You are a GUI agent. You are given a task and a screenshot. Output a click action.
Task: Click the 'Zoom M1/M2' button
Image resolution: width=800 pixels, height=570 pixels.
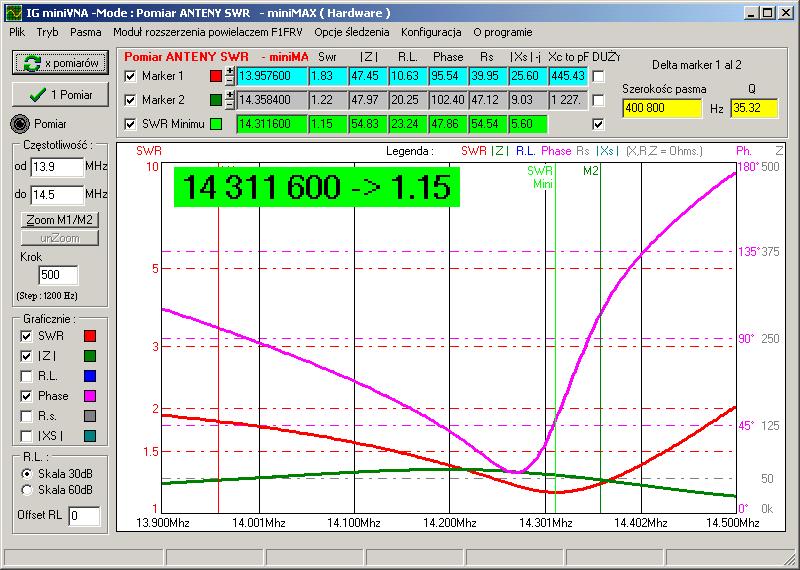60,220
